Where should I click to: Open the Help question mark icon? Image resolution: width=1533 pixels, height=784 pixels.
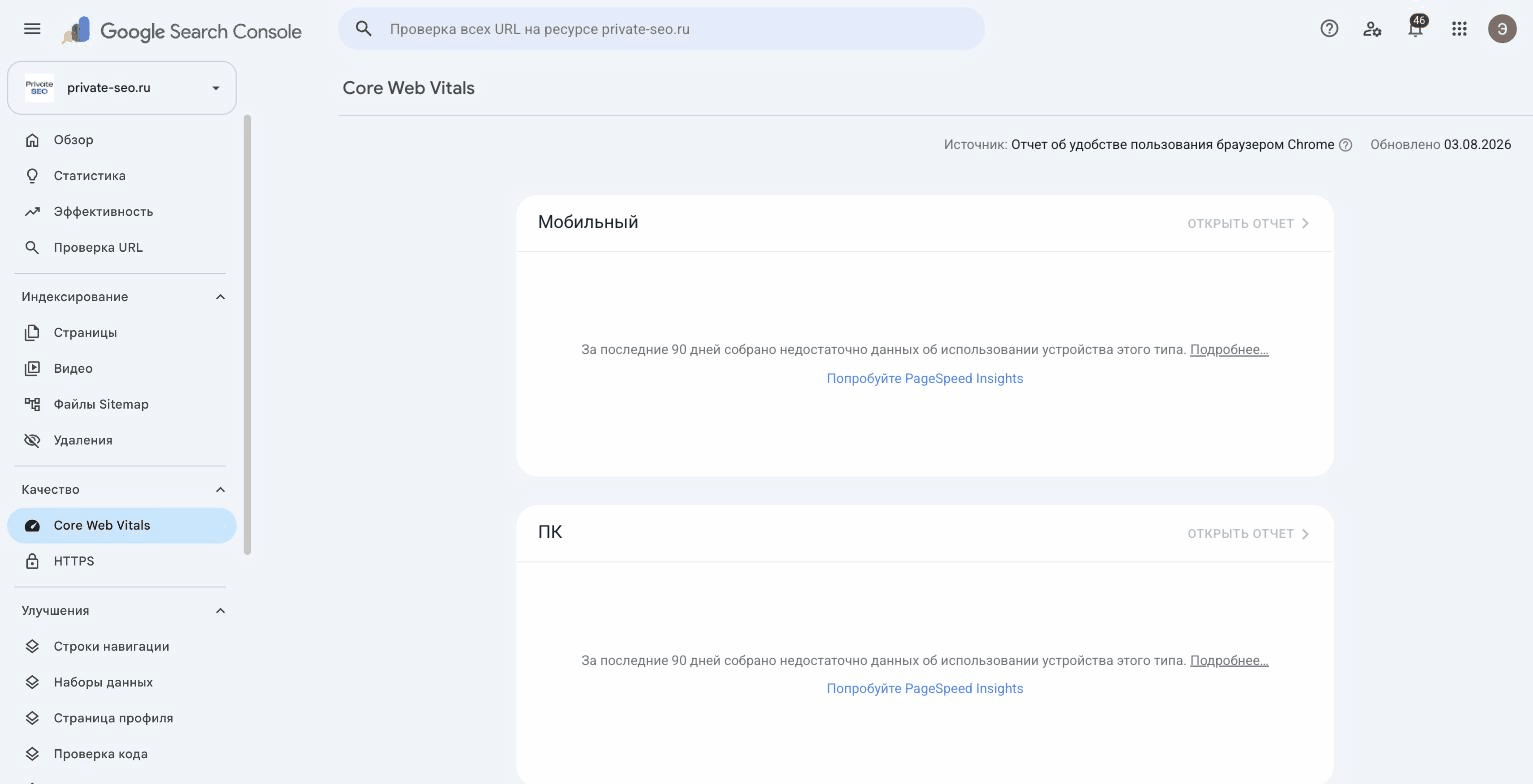(x=1329, y=29)
